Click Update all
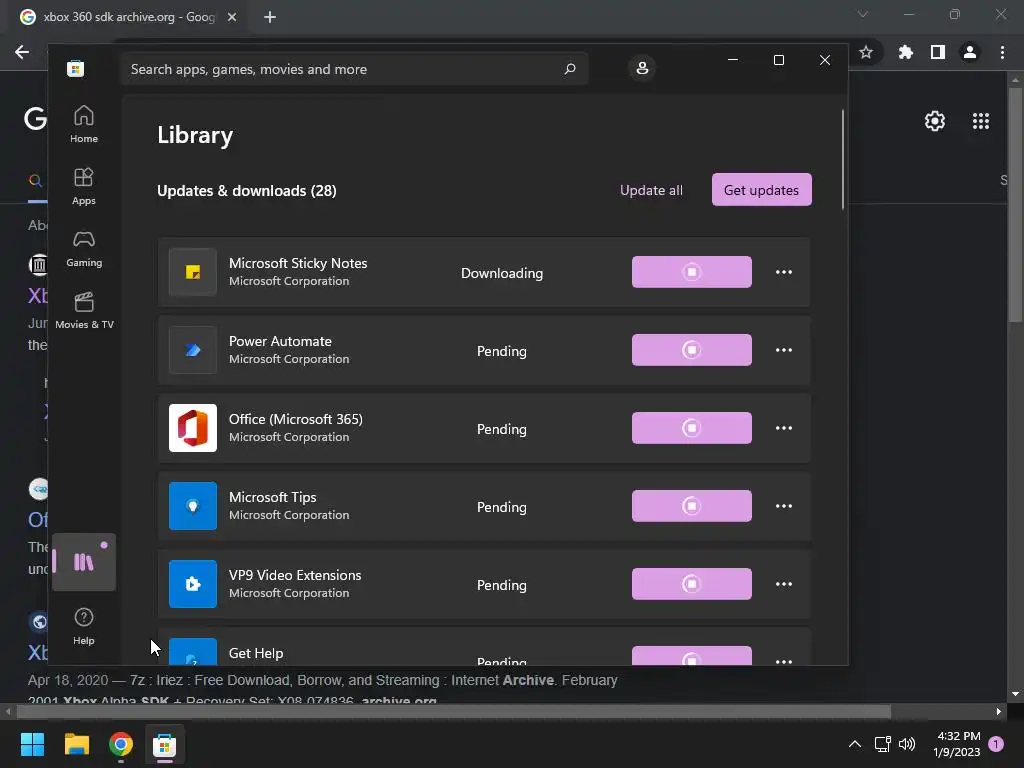 point(651,190)
